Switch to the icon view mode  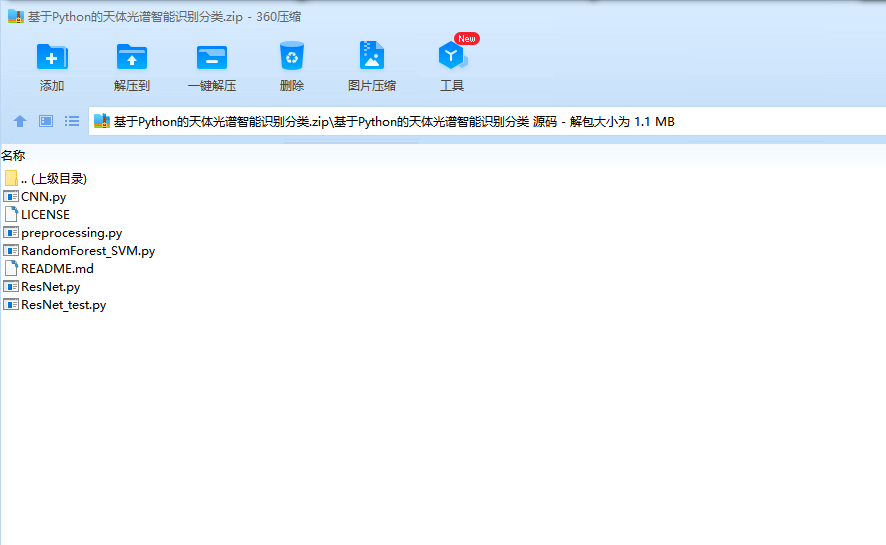(46, 121)
